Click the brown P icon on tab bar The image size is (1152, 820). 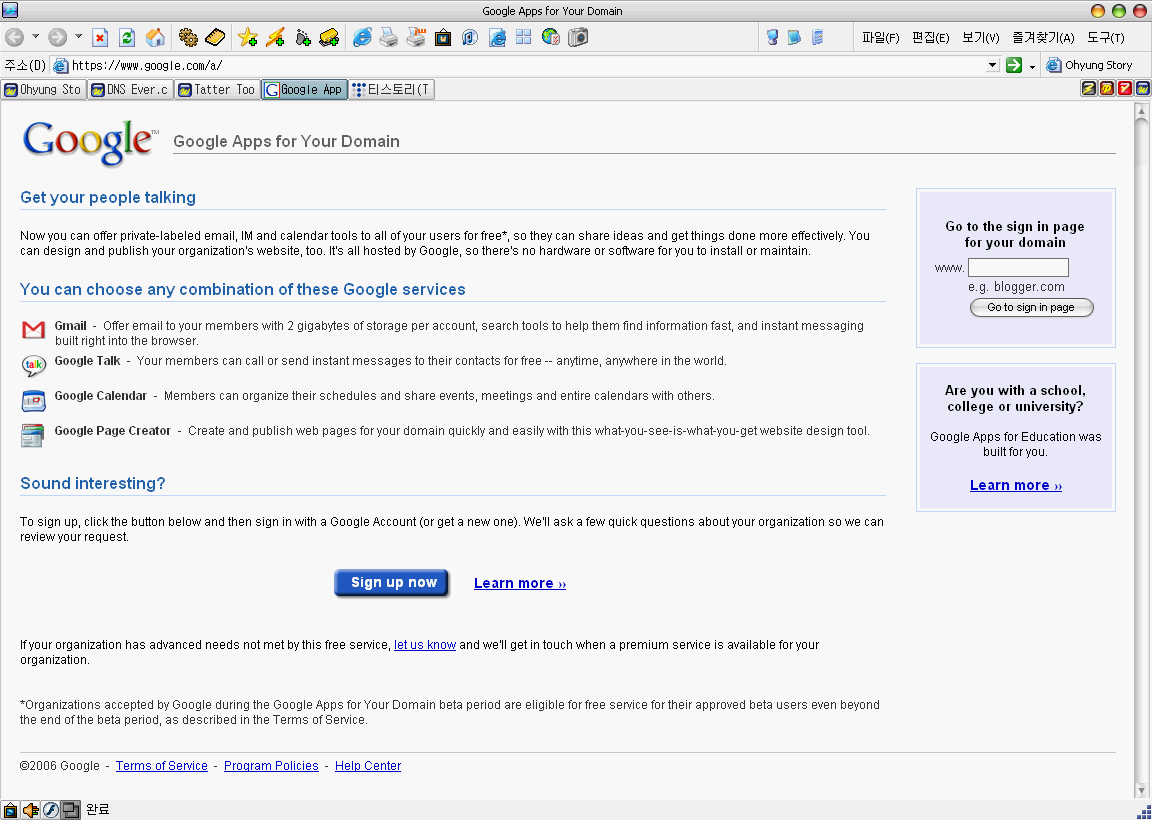[1106, 89]
